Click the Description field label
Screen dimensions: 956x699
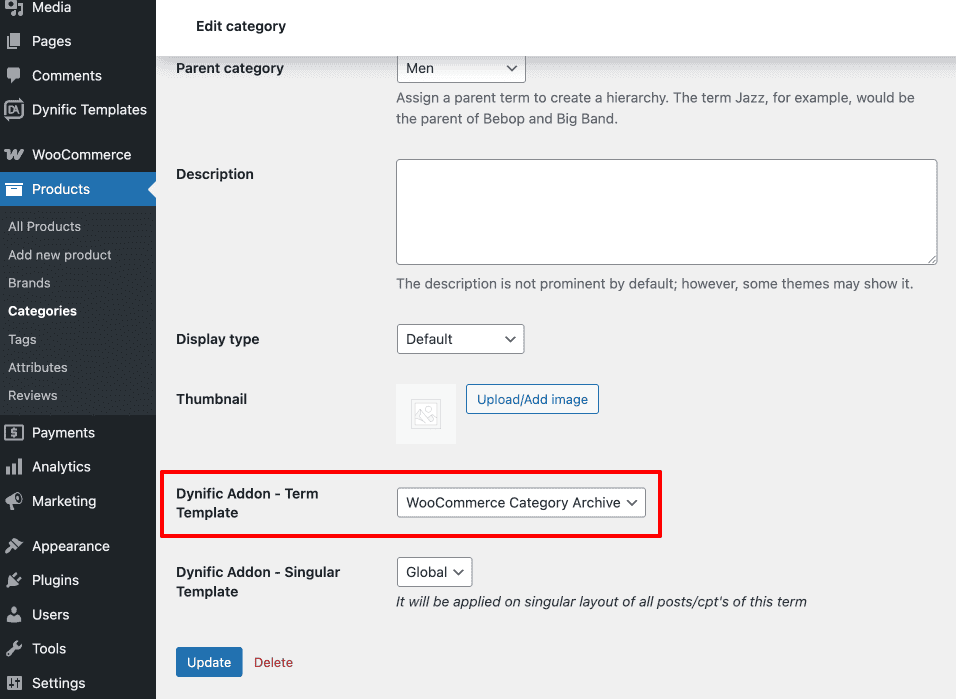pos(215,174)
